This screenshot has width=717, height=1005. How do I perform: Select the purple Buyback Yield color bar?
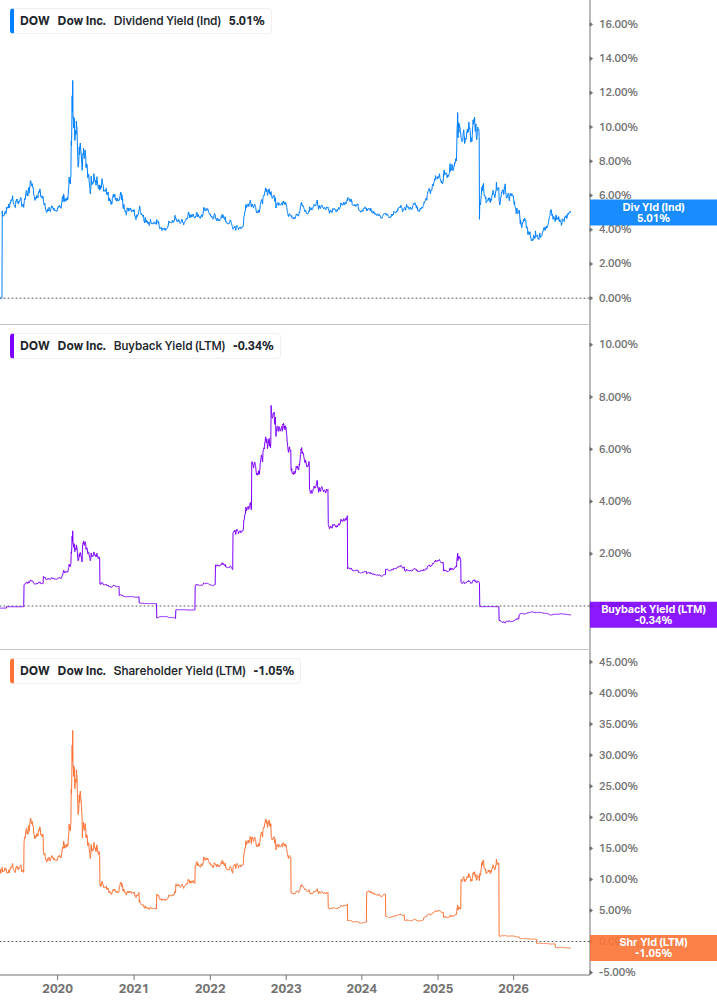tap(12, 346)
